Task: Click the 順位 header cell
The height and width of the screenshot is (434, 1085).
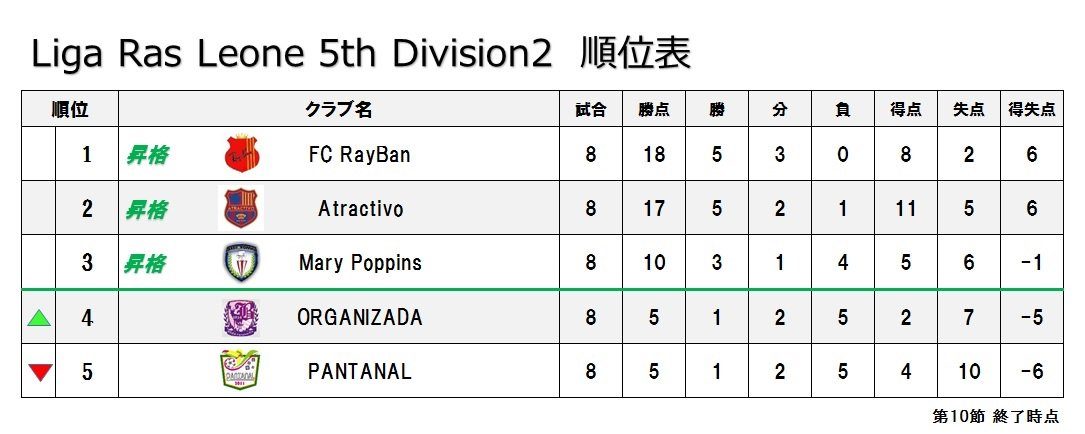Action: (70, 109)
